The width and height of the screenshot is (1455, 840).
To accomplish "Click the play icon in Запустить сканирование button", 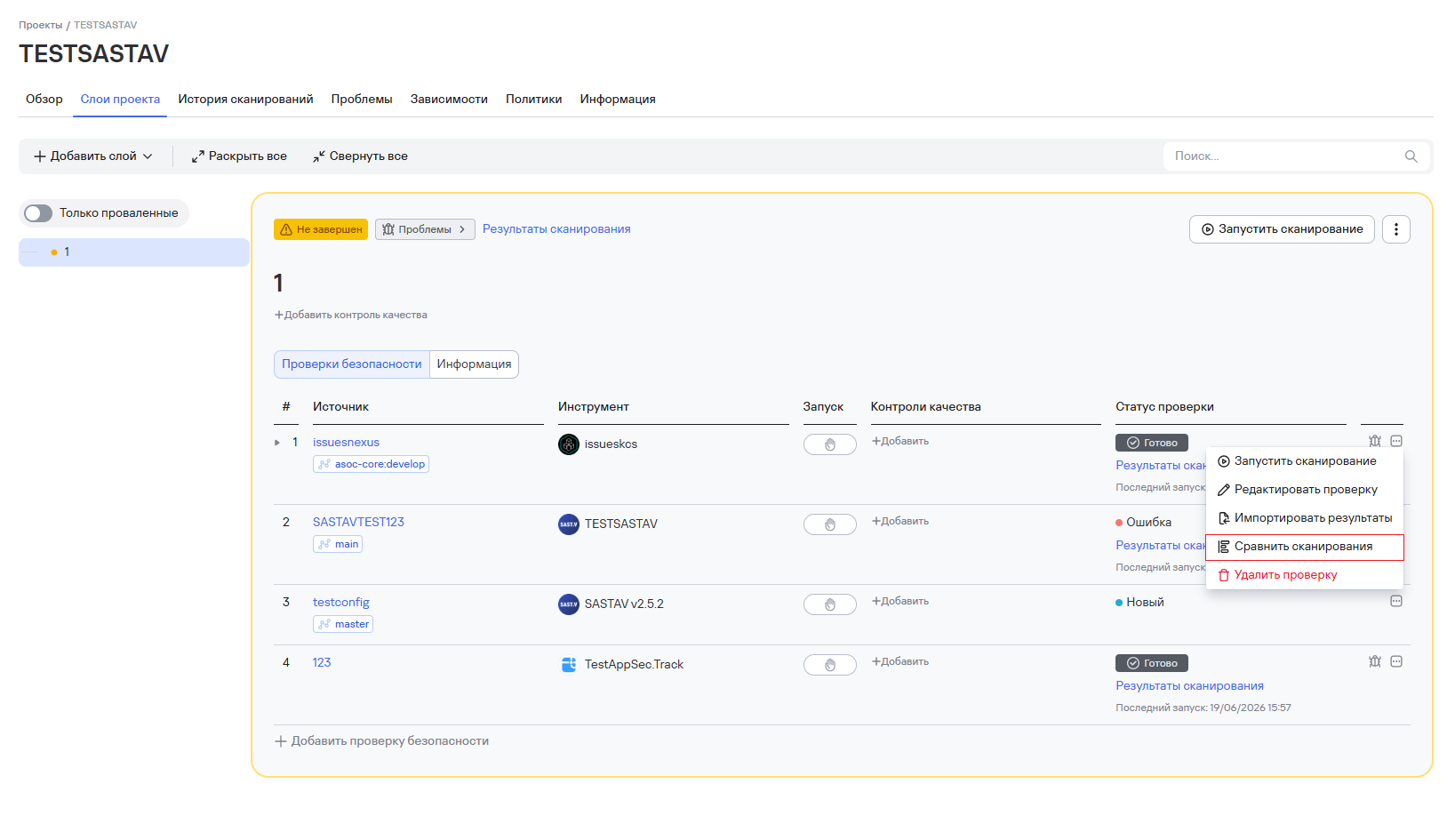I will click(1208, 229).
